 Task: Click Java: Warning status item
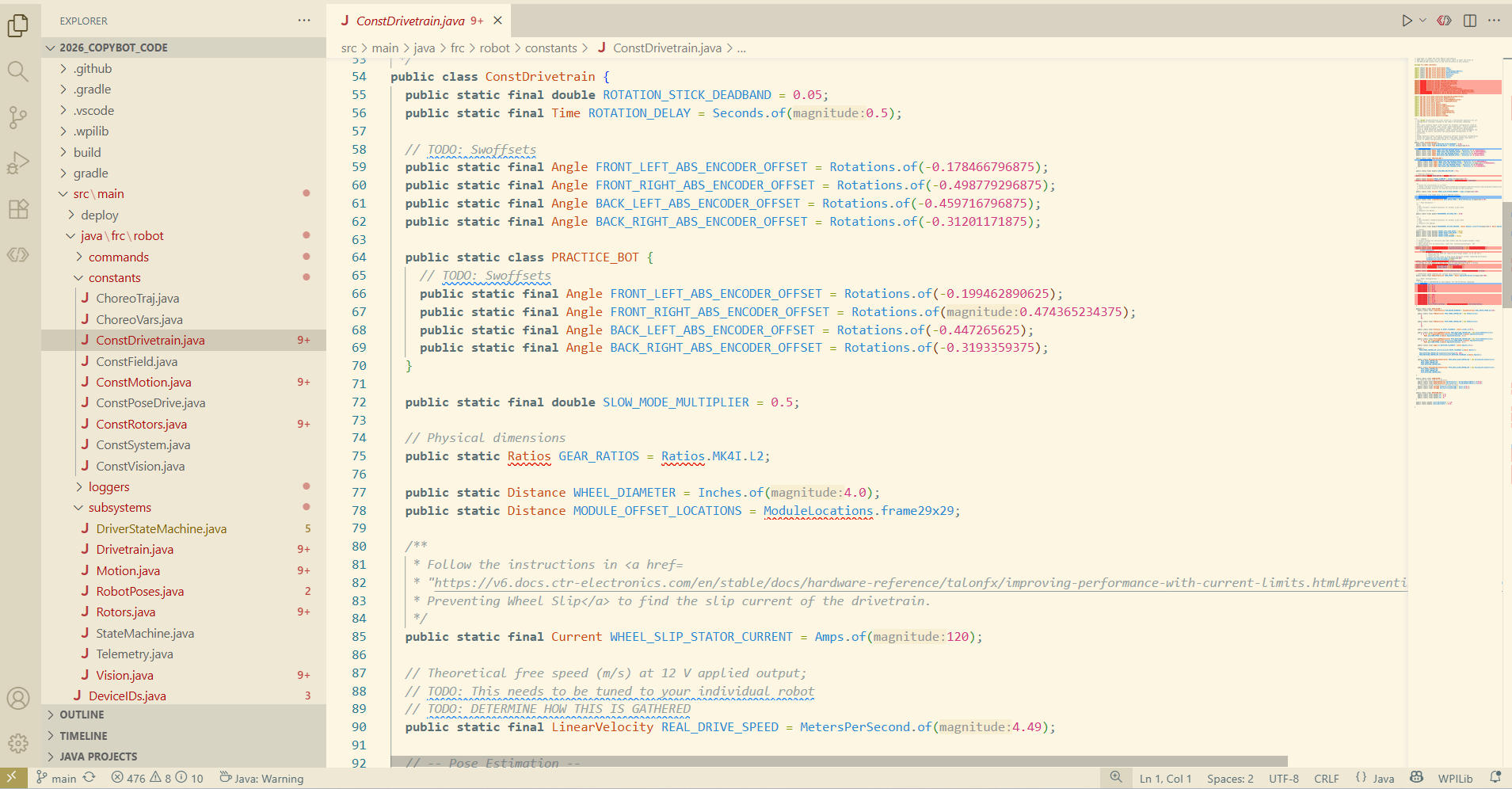click(x=261, y=778)
